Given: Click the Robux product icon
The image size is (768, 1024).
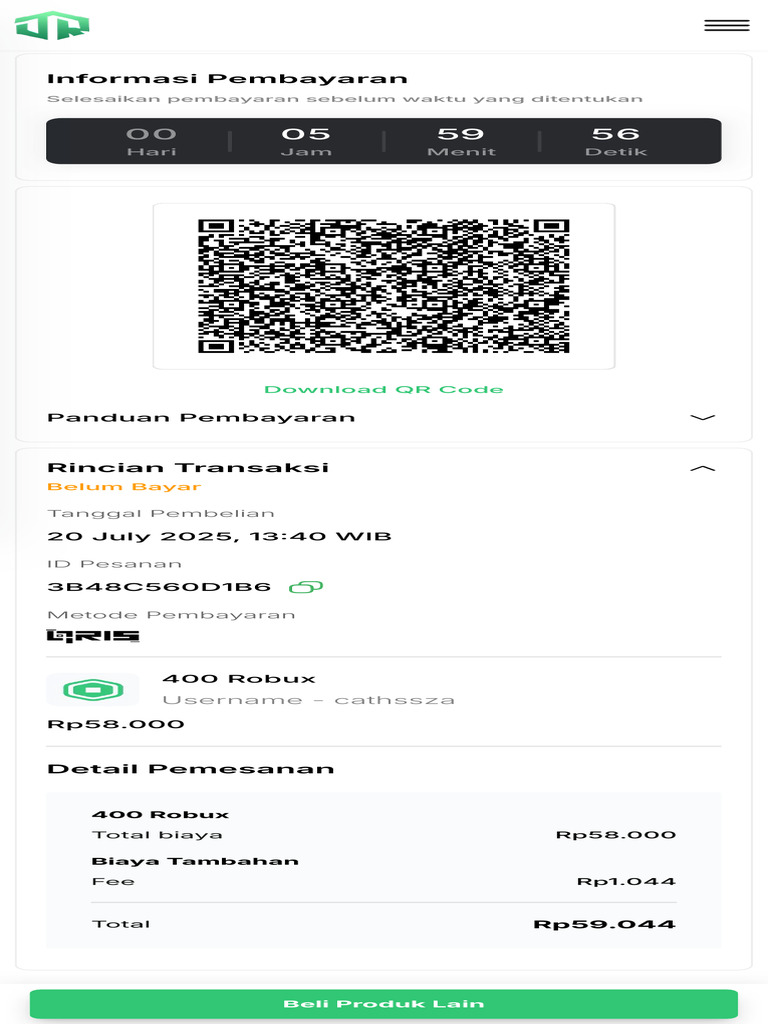Looking at the screenshot, I should (93, 689).
